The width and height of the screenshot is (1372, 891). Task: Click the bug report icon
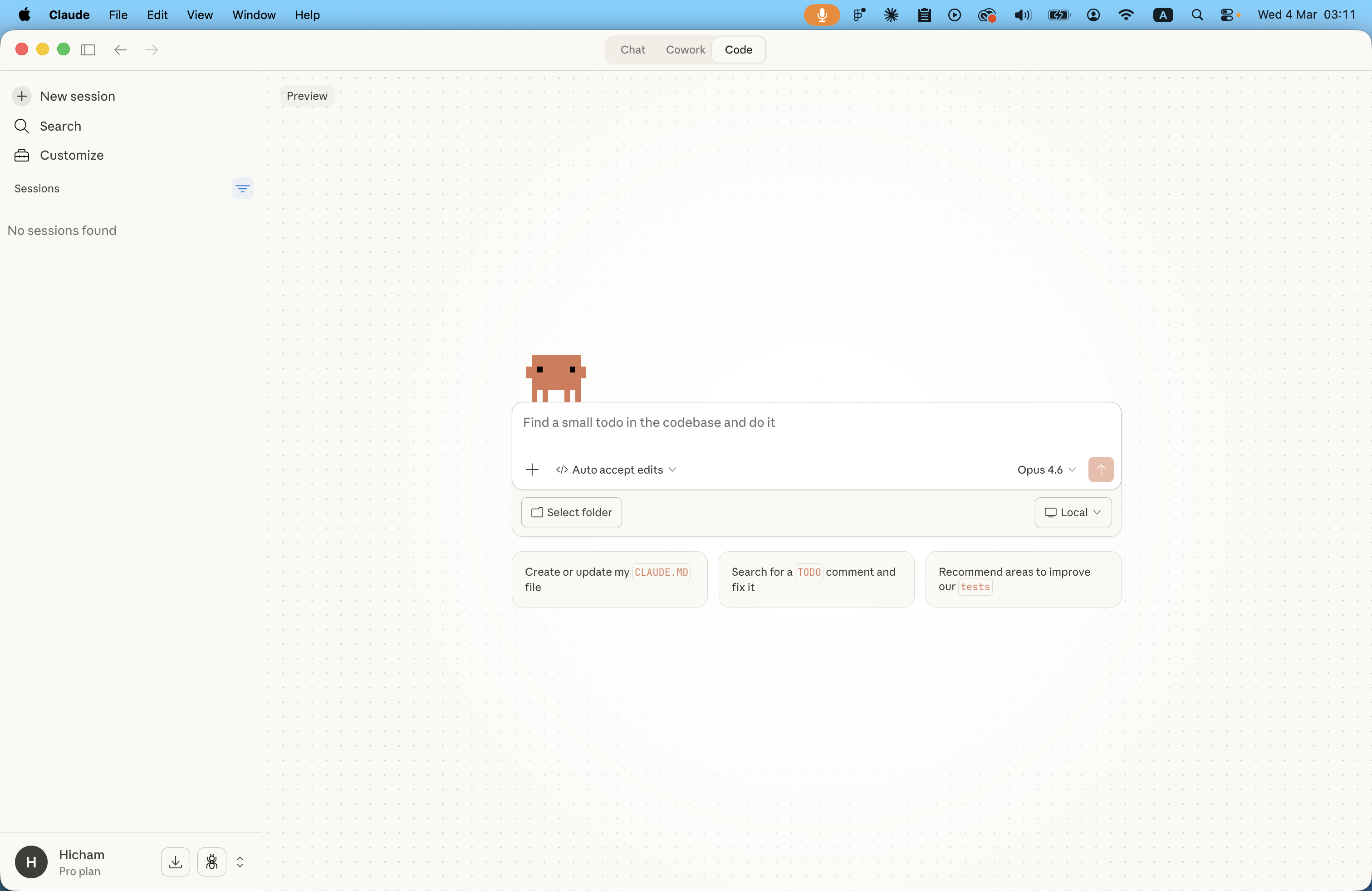211,862
